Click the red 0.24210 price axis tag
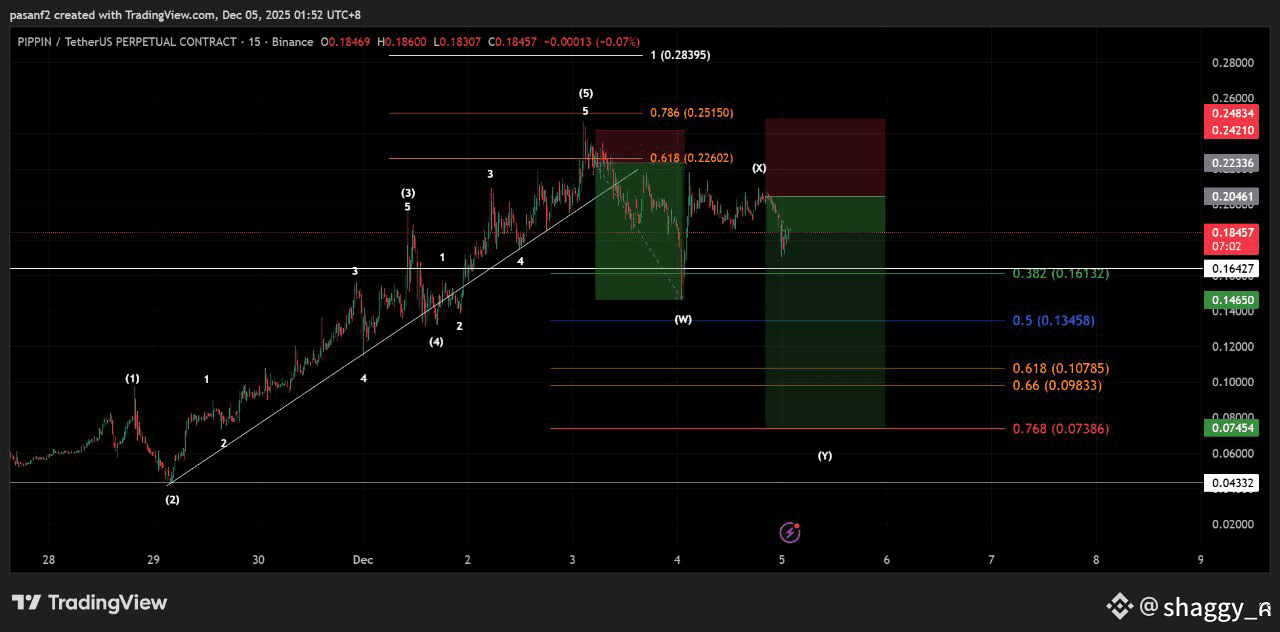Image resolution: width=1280 pixels, height=632 pixels. pos(1233,130)
